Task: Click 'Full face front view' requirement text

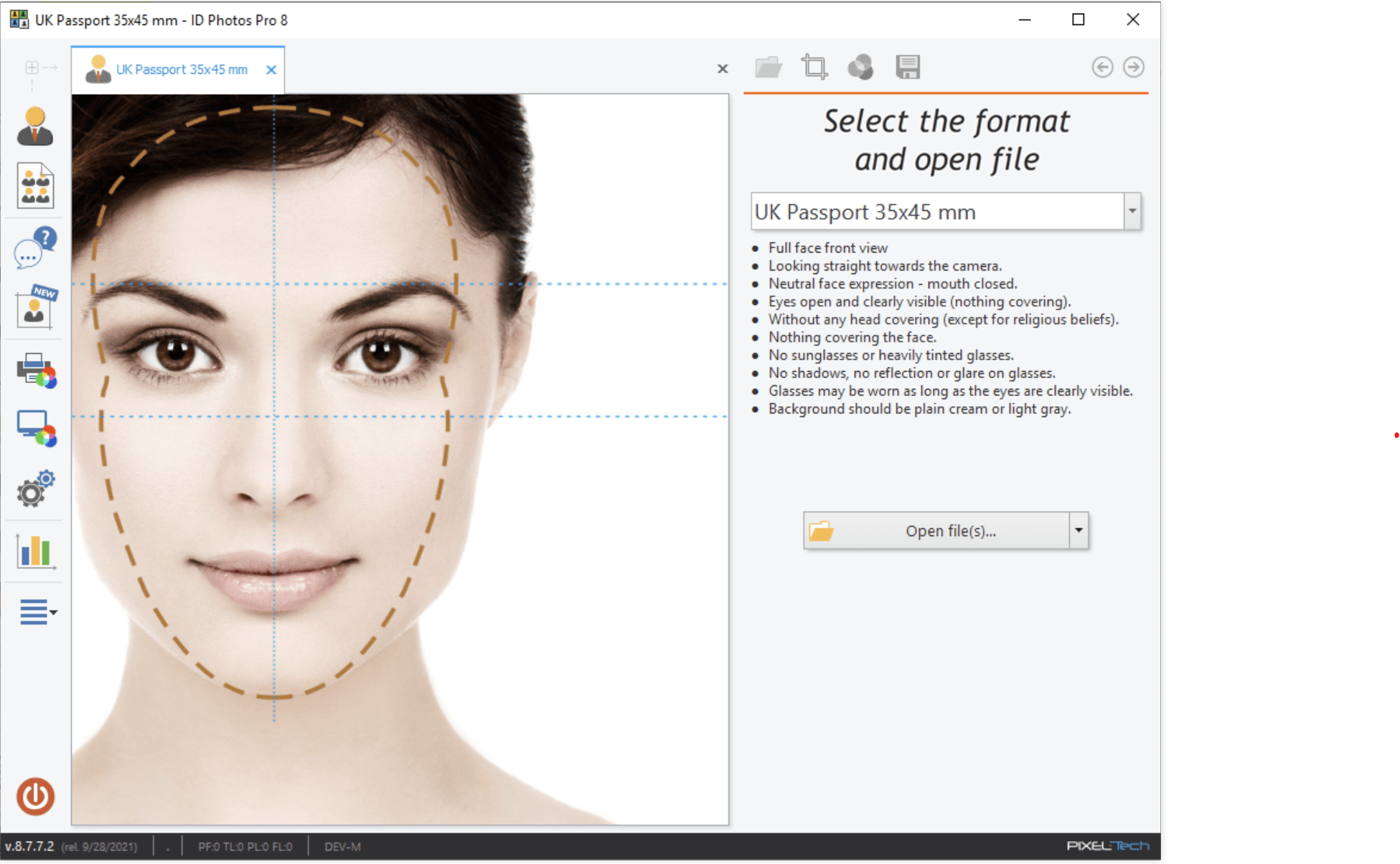Action: 828,248
